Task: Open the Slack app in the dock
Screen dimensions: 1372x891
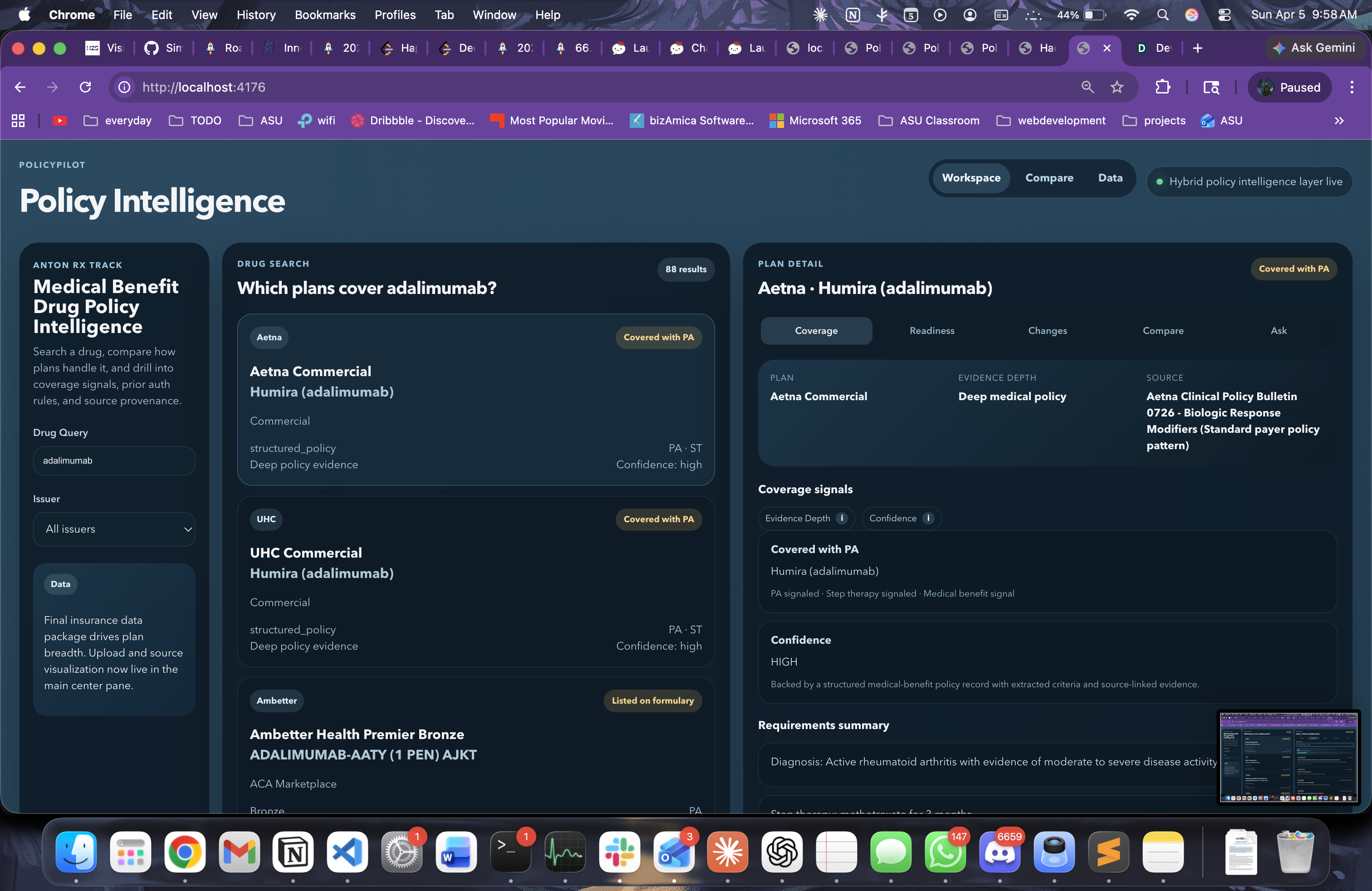Action: pos(619,852)
